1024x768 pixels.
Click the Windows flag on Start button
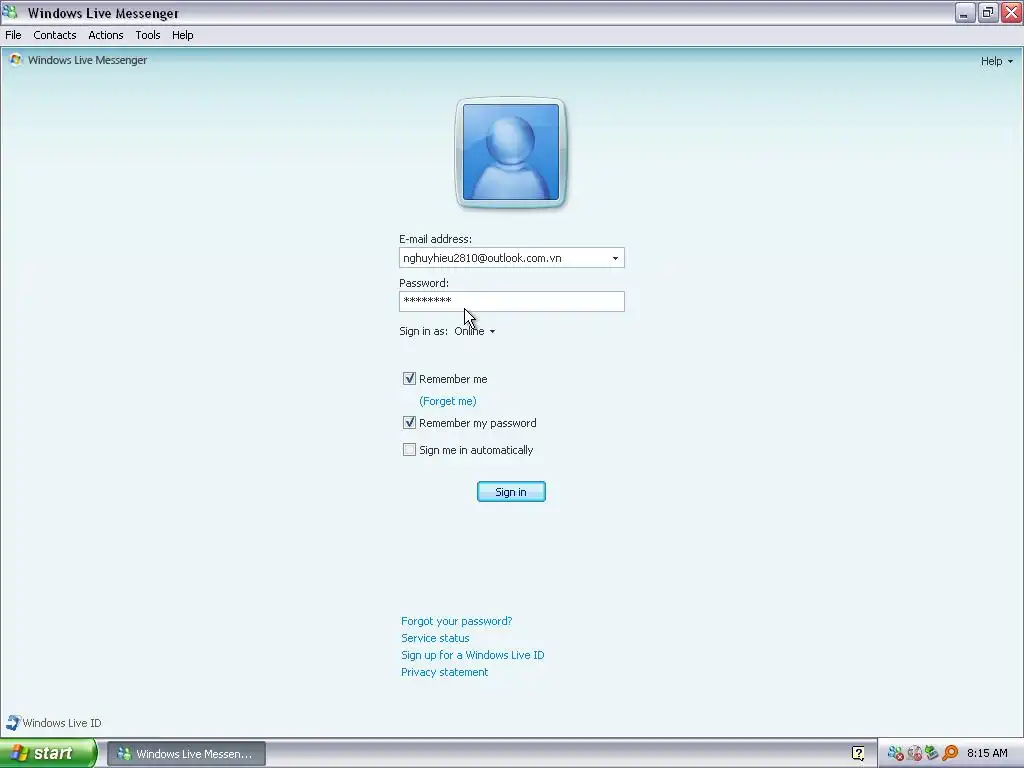point(19,754)
